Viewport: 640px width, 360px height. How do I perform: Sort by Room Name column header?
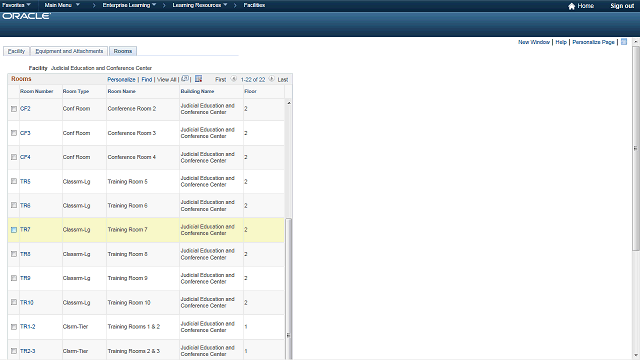click(x=122, y=91)
